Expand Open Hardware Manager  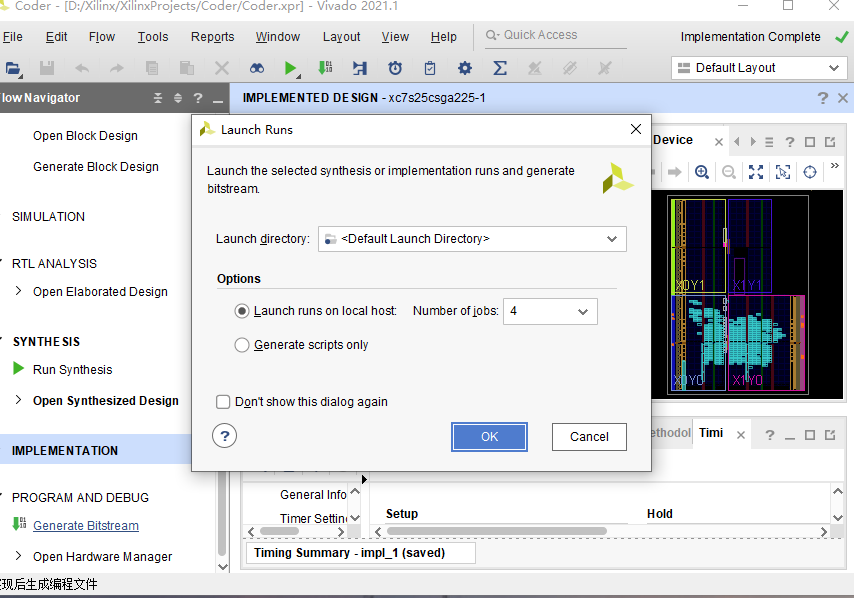19,556
